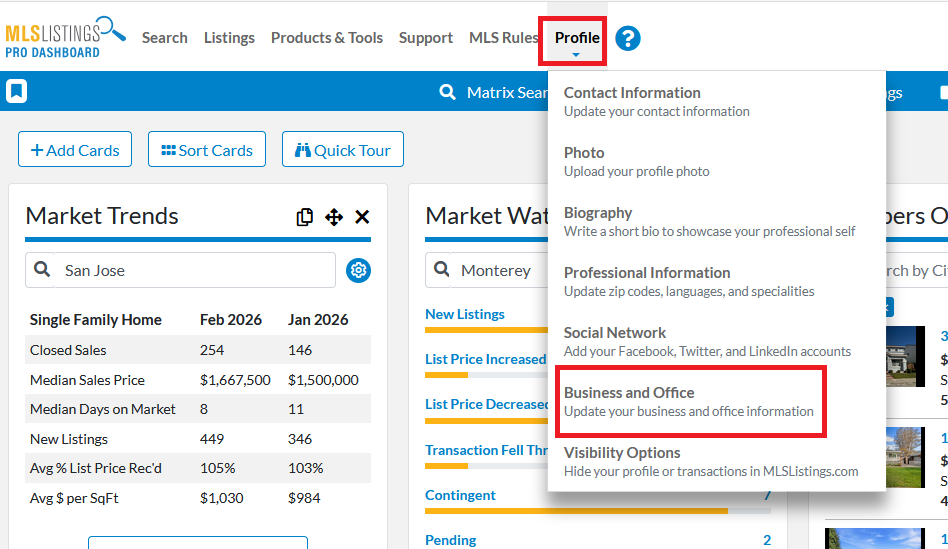Open the Transaction Fell Through link

[487, 450]
